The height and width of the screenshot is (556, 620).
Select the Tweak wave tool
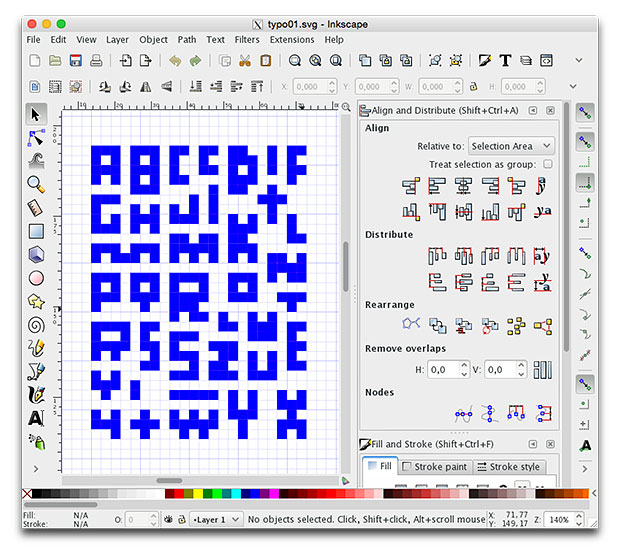coord(36,161)
